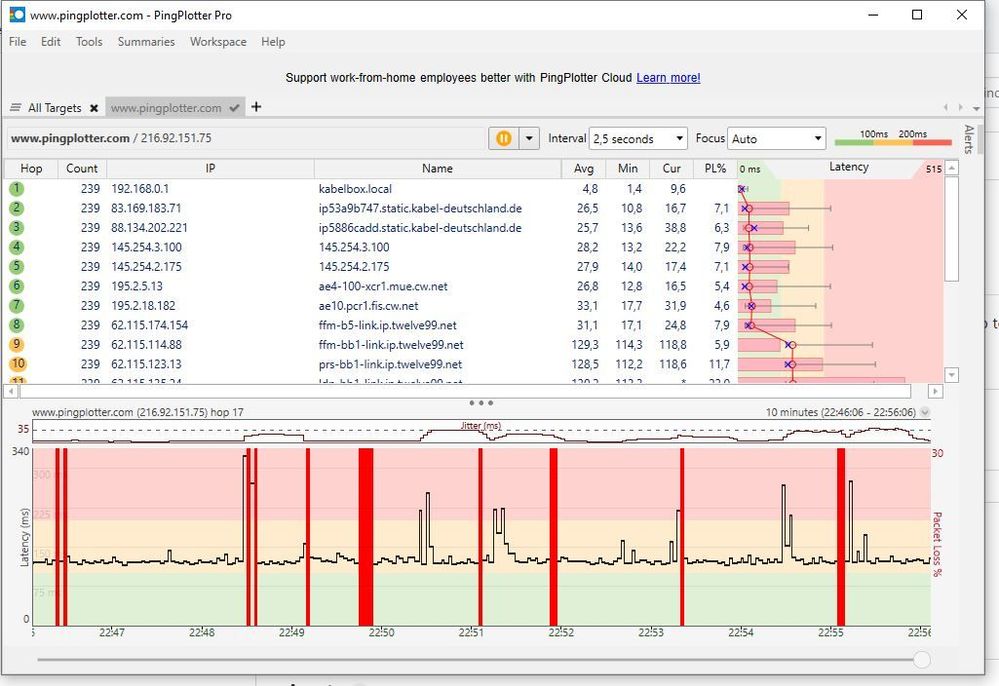999x686 pixels.
Task: Click IP 62.115.174.154 cell
Action: (x=149, y=325)
